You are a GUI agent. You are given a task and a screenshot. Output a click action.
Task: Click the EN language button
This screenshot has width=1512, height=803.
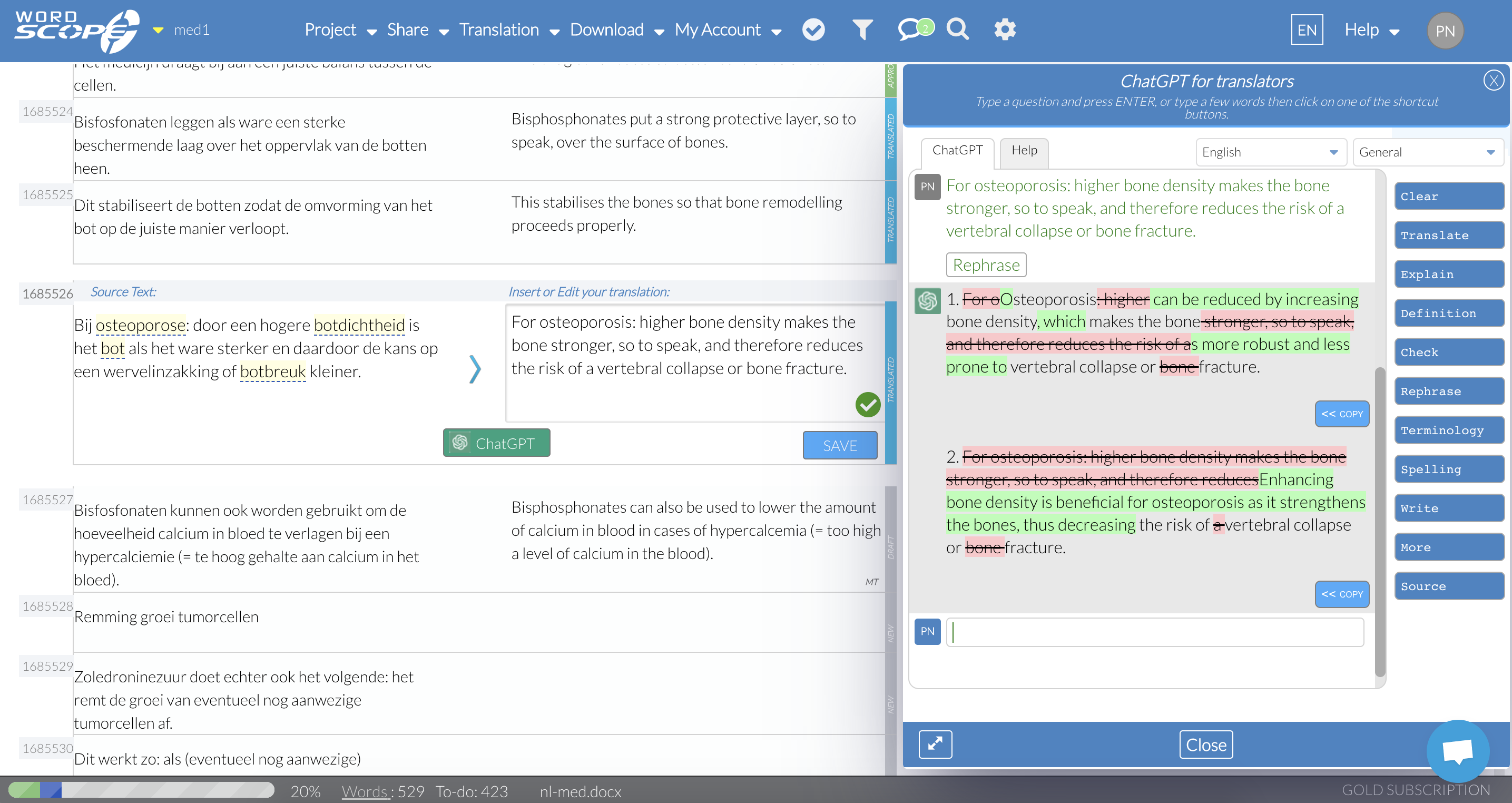click(1307, 30)
